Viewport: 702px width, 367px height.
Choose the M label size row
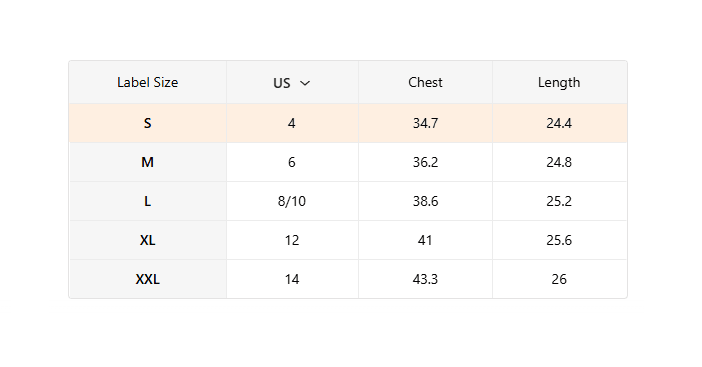(148, 162)
